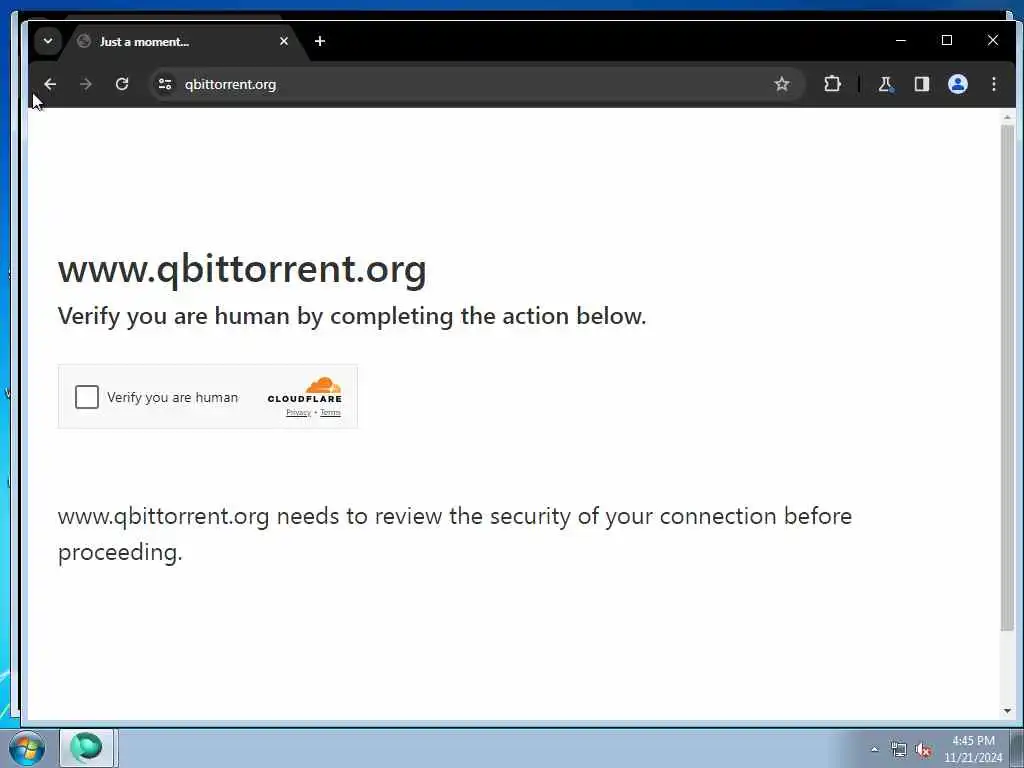Click the Cloudflare logo

304,391
